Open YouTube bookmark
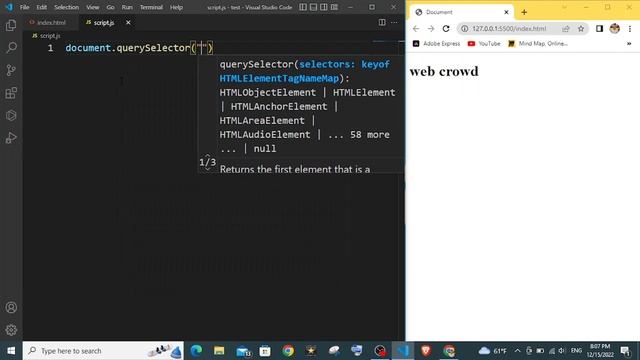Image resolution: width=640 pixels, height=360 pixels. pos(484,44)
